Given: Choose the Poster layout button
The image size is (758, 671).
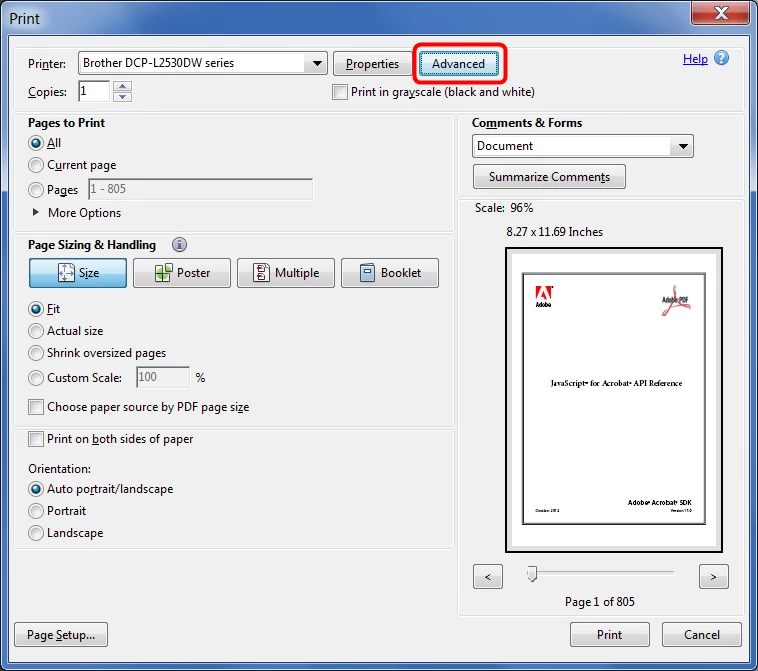Looking at the screenshot, I should [x=182, y=273].
